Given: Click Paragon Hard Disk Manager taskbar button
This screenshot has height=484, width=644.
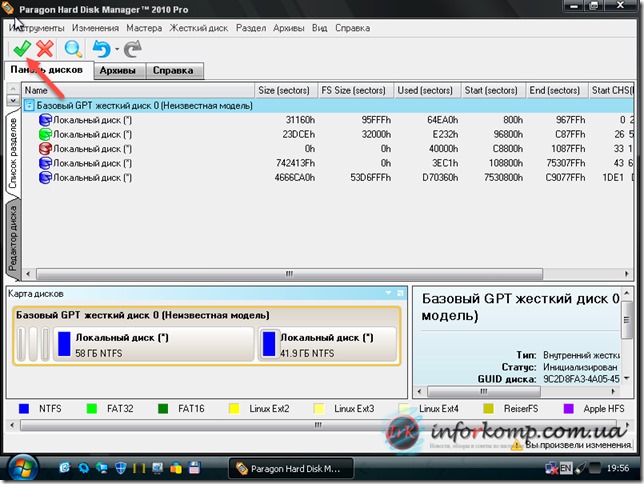Looking at the screenshot, I should point(291,468).
